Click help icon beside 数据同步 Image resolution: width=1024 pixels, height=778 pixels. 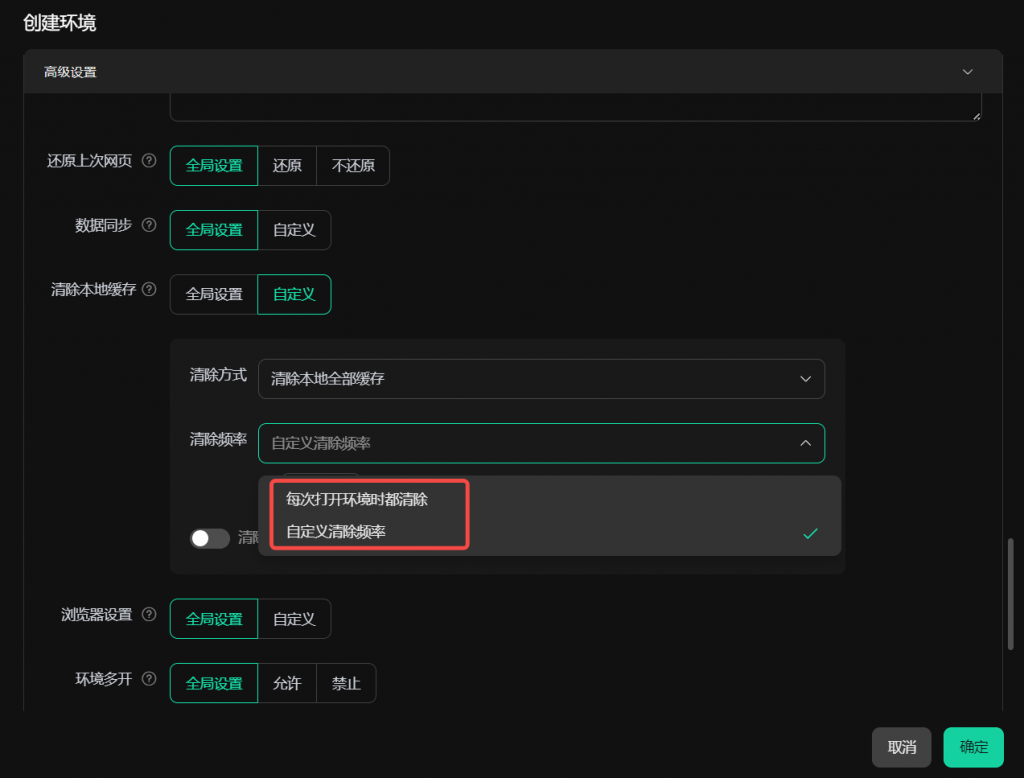(x=150, y=225)
